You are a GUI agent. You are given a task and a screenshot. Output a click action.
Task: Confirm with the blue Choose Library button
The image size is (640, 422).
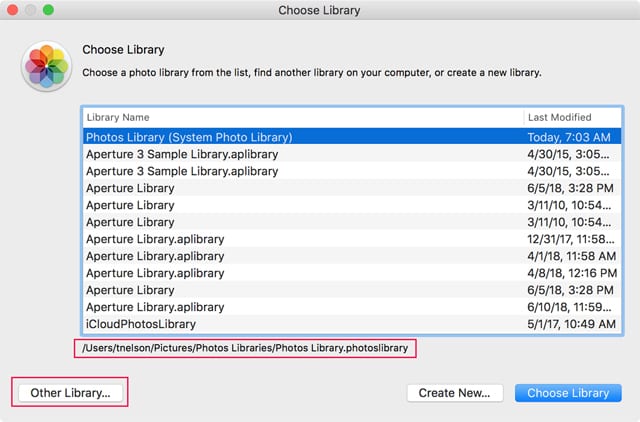(568, 393)
